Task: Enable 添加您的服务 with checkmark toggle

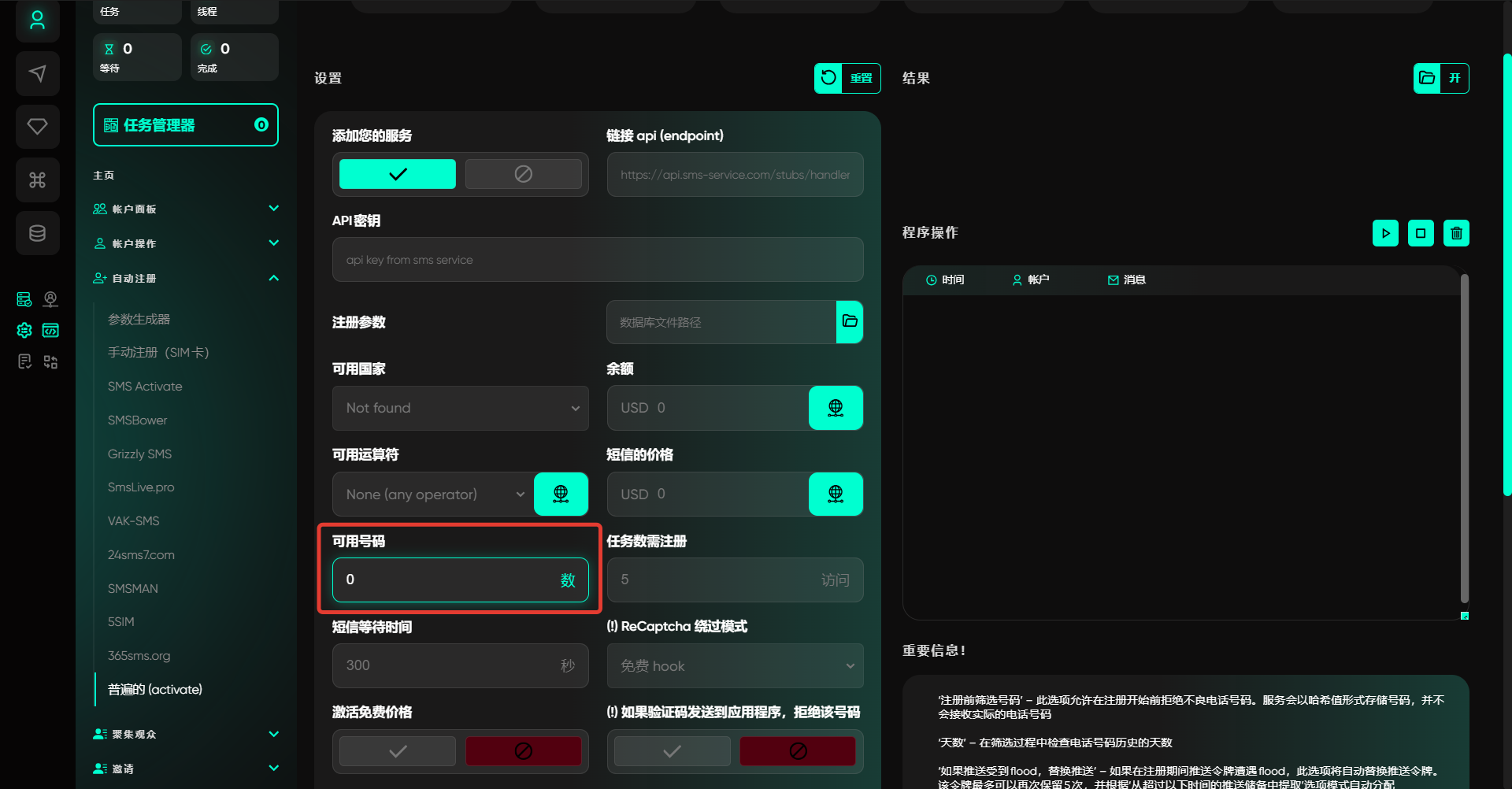Action: 398,174
